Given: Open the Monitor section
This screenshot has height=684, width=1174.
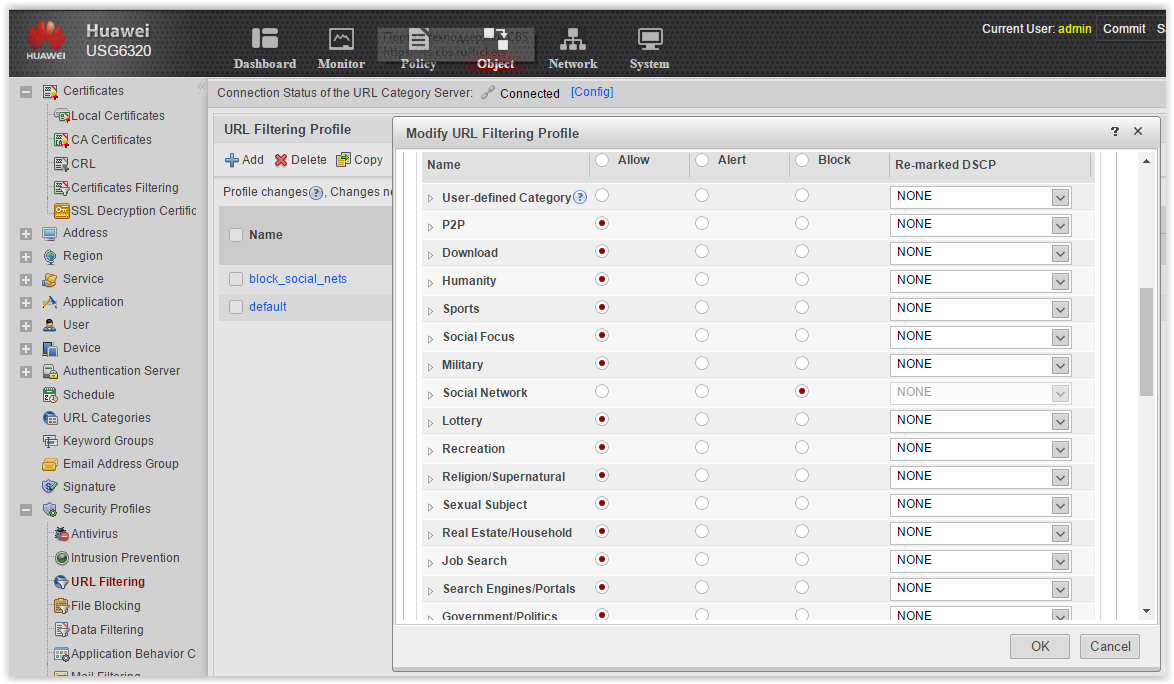Looking at the screenshot, I should [341, 49].
